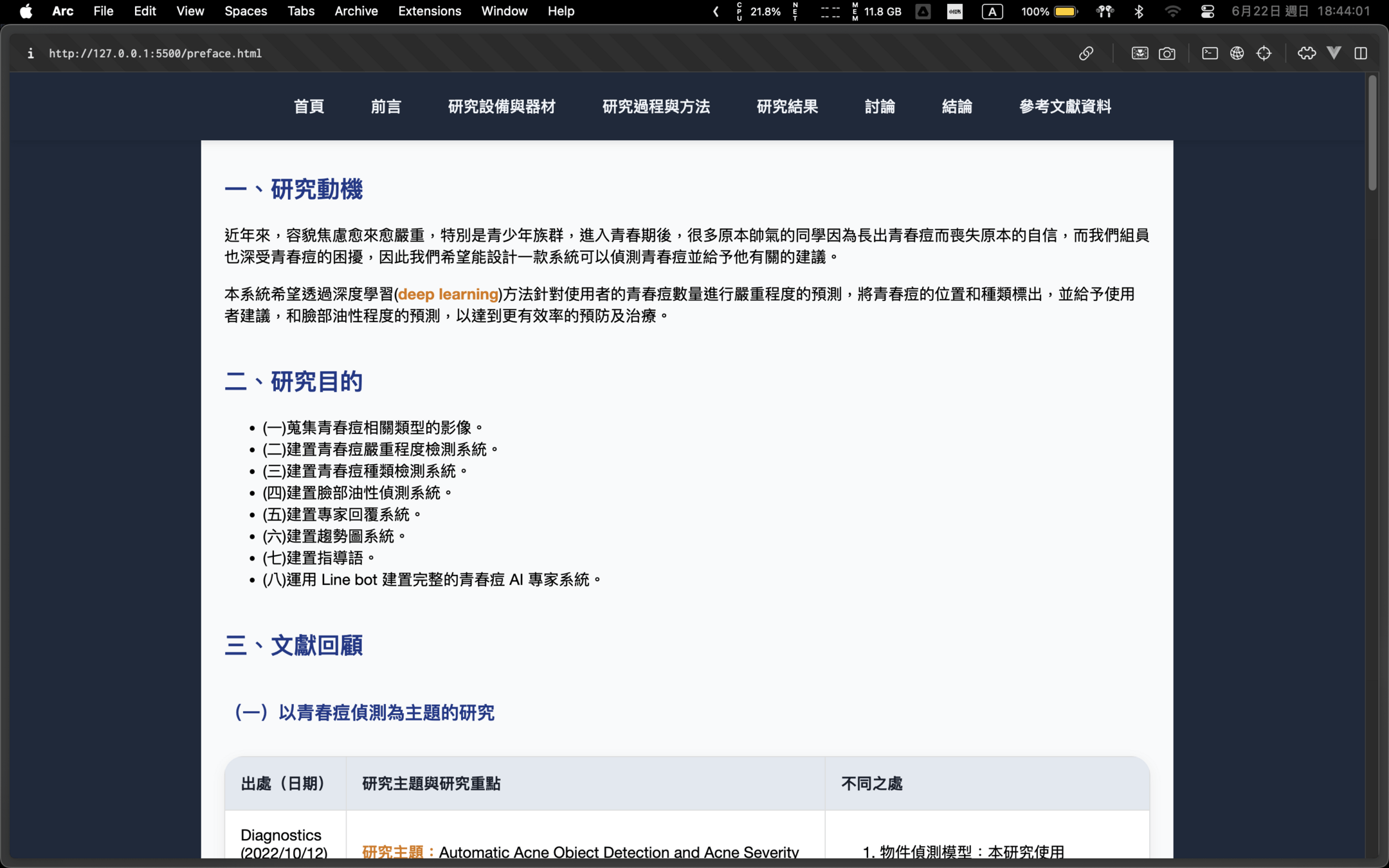The height and width of the screenshot is (868, 1389).
Task: Go to 研究結果 navigation link
Action: 787,107
